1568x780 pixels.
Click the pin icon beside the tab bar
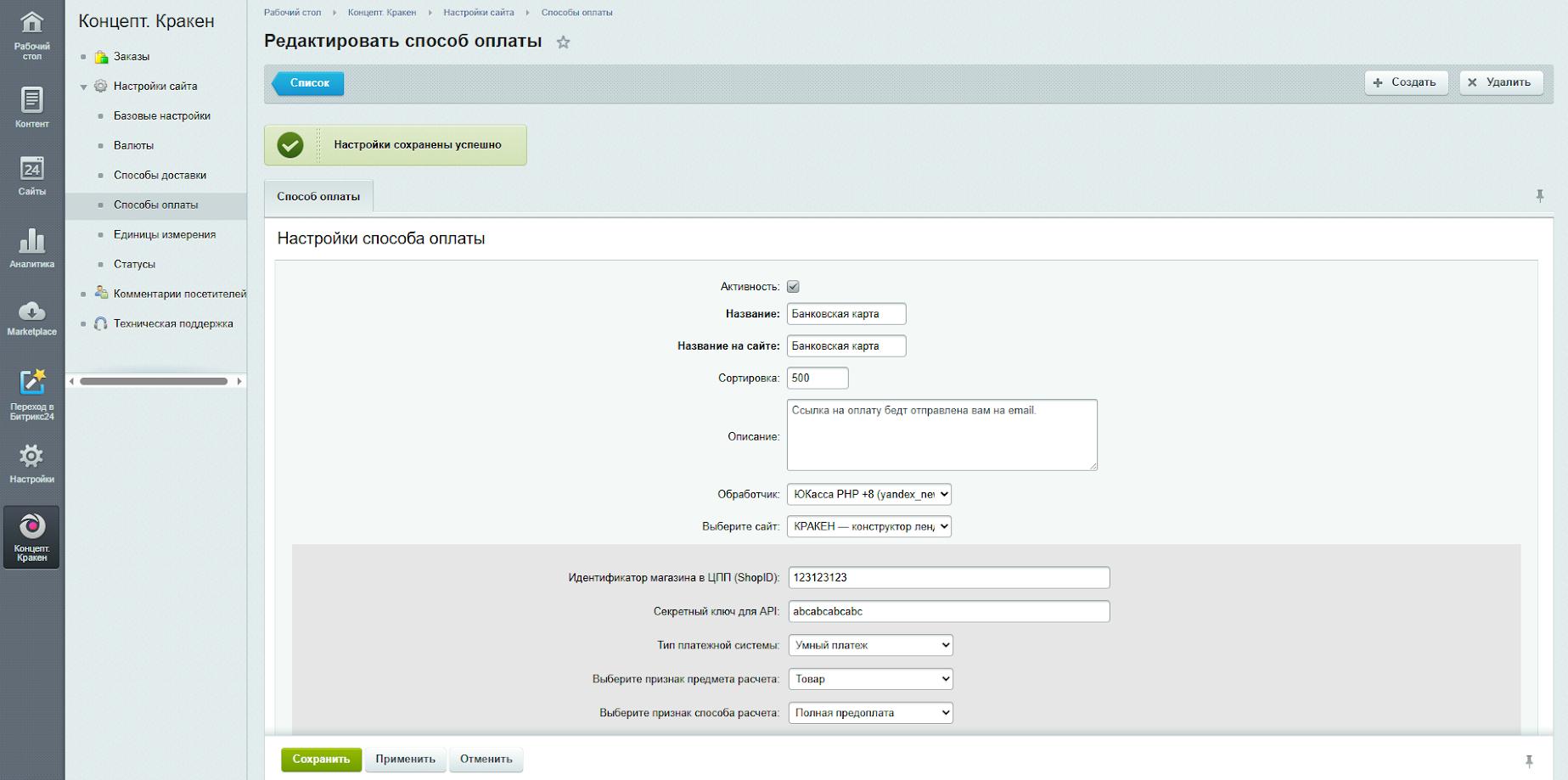(x=1539, y=196)
